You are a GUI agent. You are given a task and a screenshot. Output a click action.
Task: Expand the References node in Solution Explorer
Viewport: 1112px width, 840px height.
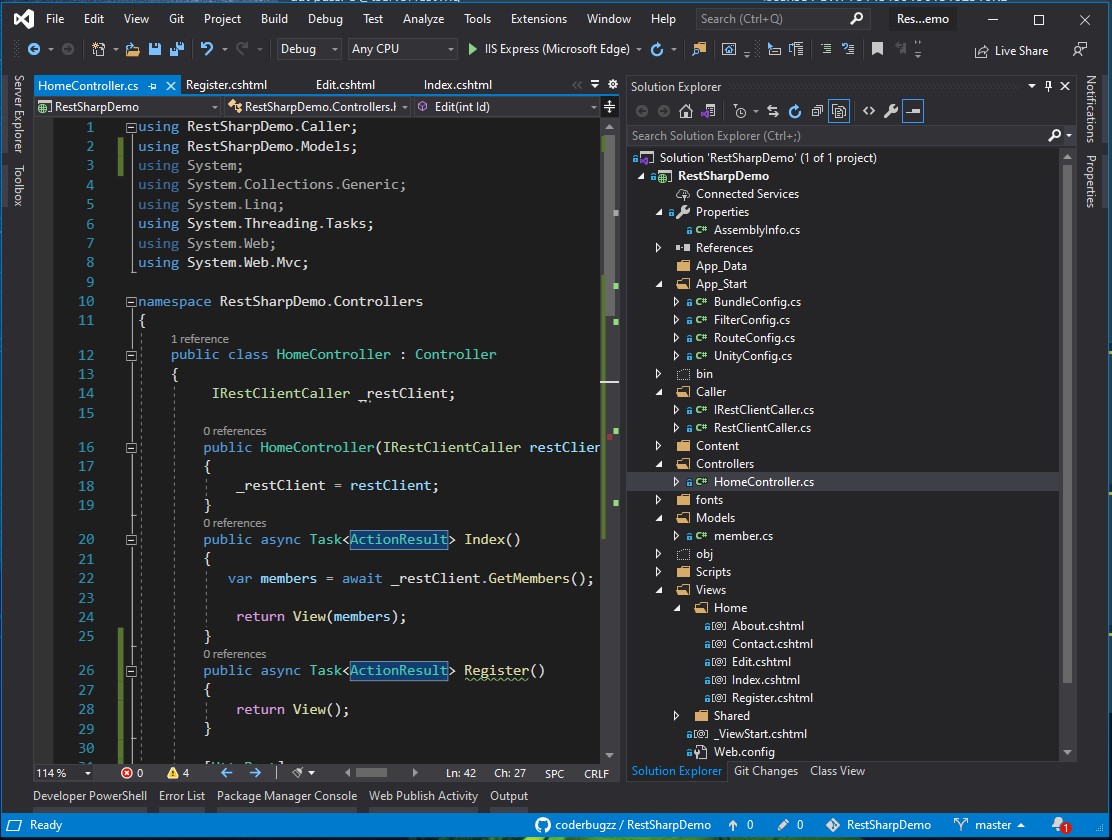click(658, 248)
